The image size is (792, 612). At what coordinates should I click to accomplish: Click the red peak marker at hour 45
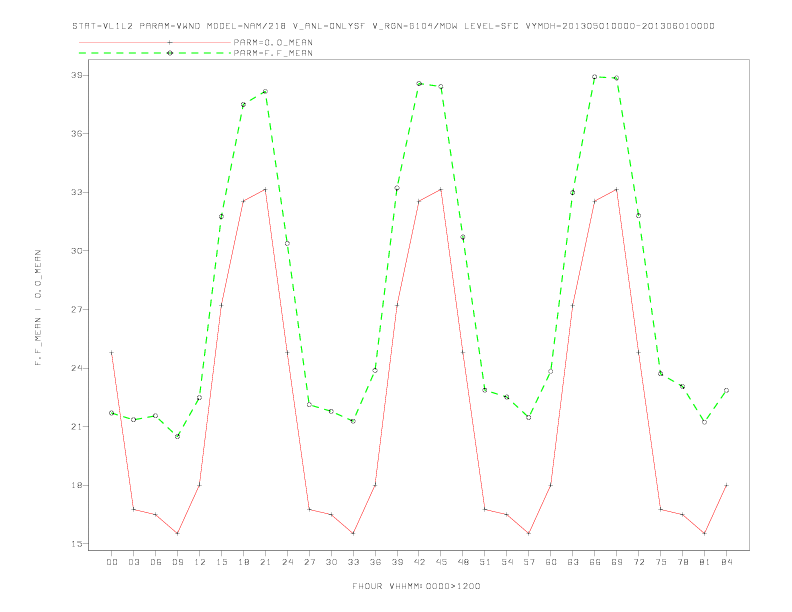click(x=441, y=189)
